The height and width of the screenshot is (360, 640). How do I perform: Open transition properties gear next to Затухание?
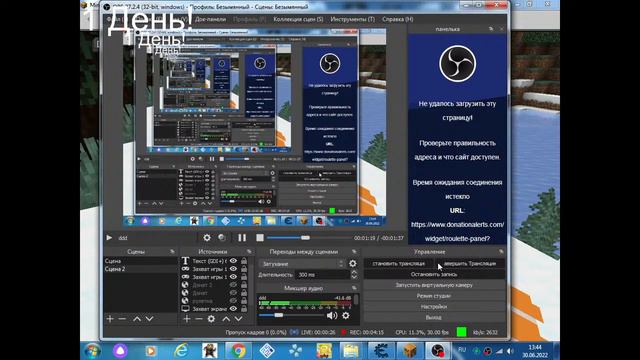click(x=353, y=264)
